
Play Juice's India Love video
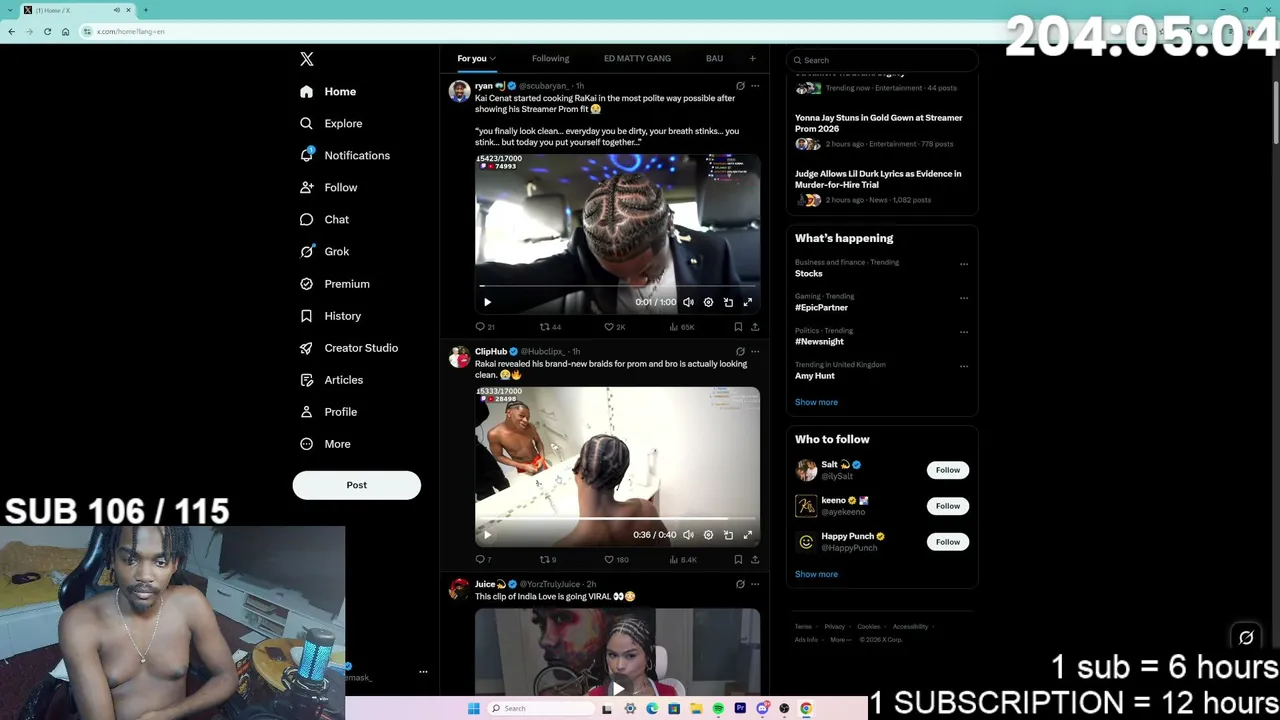click(618, 688)
